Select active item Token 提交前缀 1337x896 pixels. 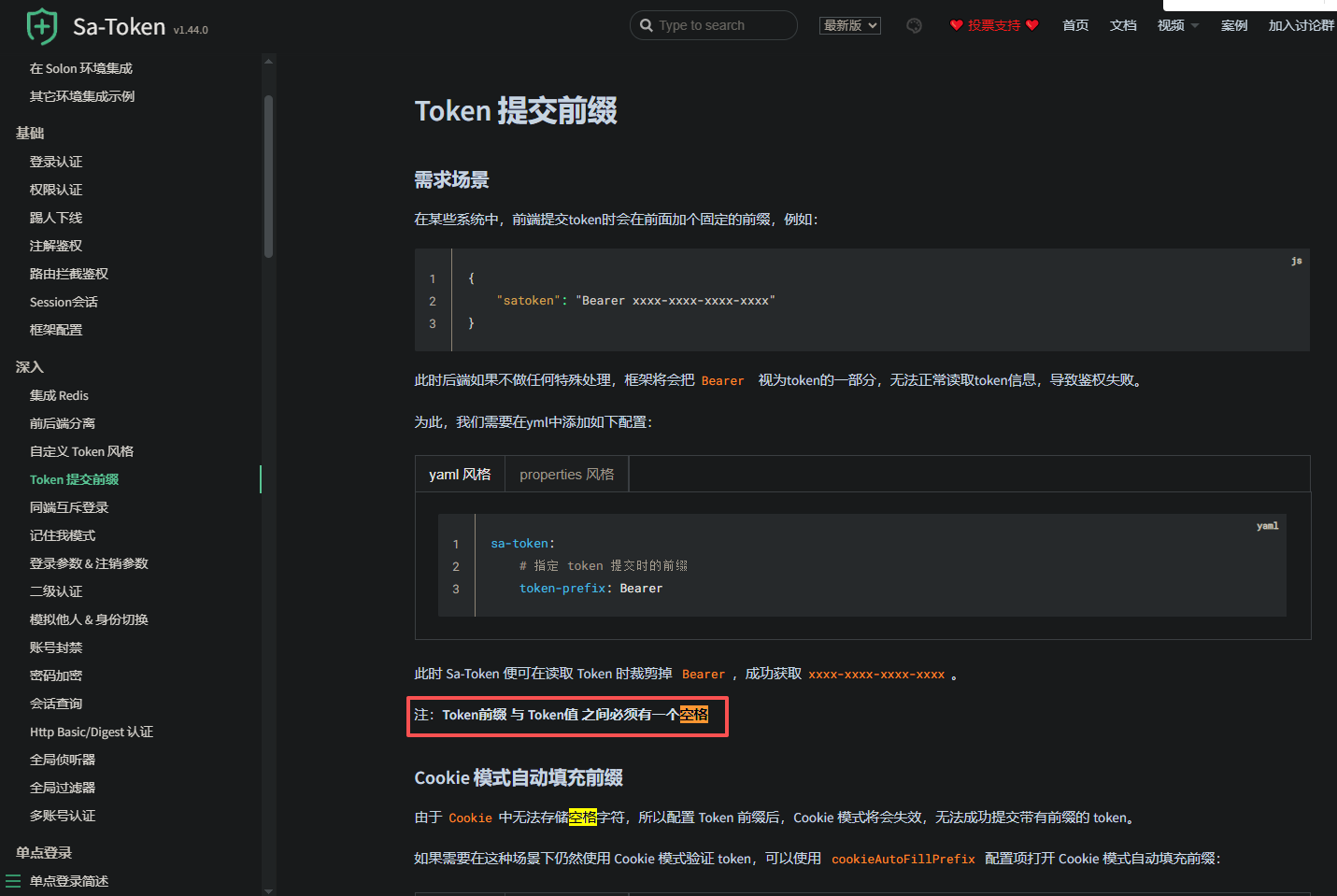pyautogui.click(x=74, y=479)
